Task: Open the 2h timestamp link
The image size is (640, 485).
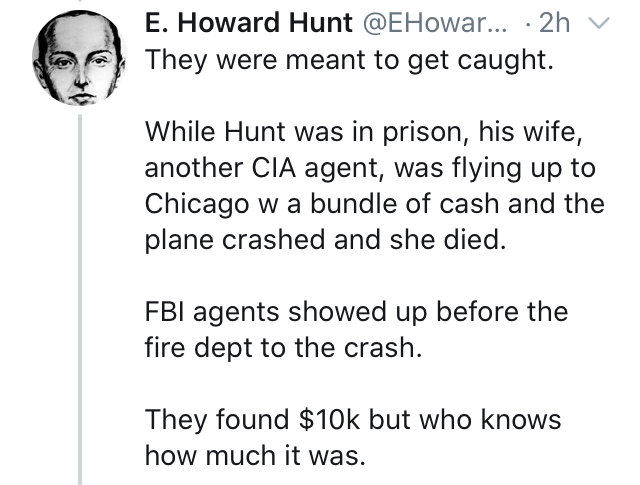Action: [x=554, y=22]
